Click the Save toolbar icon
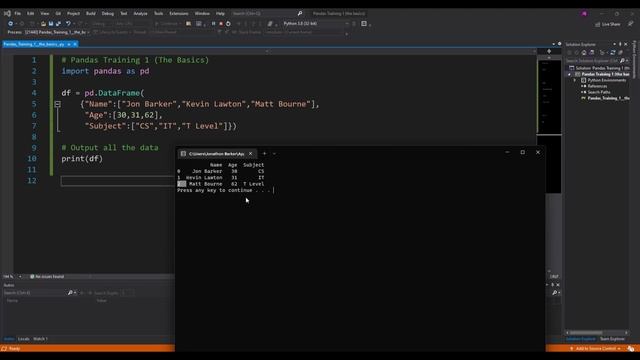640x360 pixels. pyautogui.click(x=51, y=24)
